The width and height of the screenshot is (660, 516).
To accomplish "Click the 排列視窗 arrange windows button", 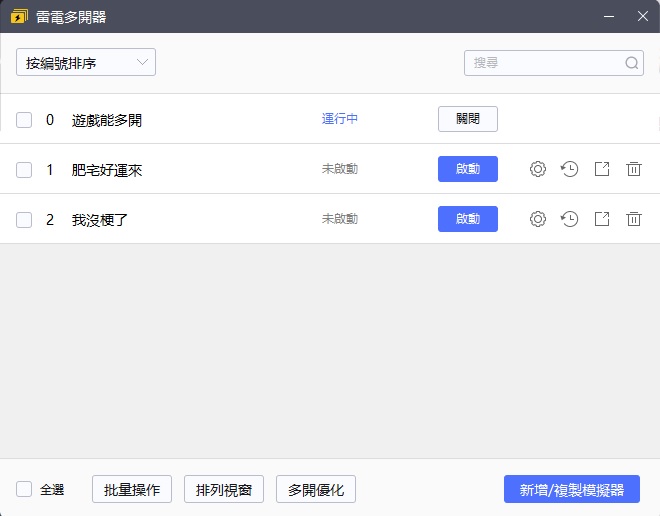I will [x=224, y=489].
